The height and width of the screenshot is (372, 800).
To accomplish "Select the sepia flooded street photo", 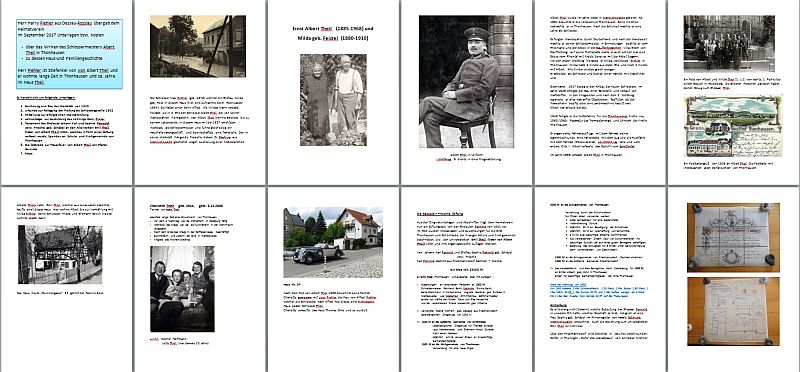I will coord(198,46).
